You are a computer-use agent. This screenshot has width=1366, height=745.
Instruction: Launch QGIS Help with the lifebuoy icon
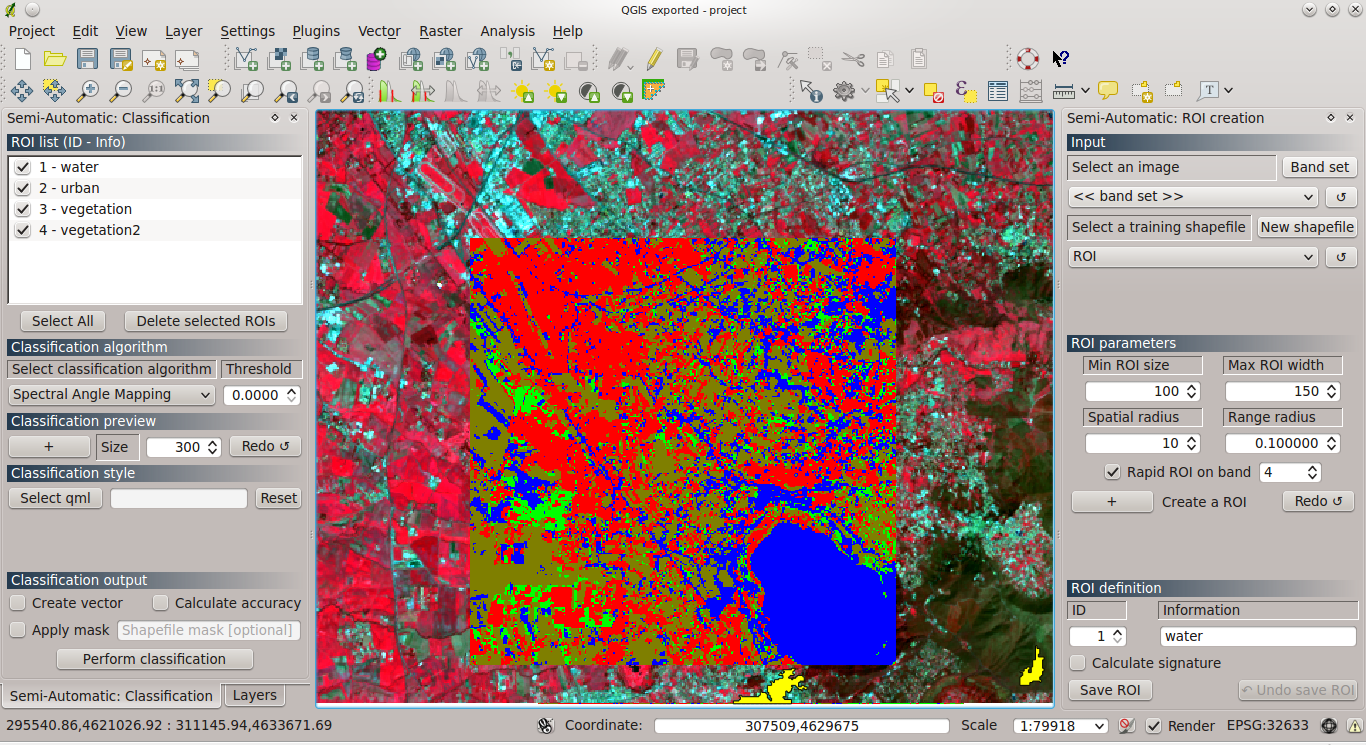click(x=1028, y=59)
